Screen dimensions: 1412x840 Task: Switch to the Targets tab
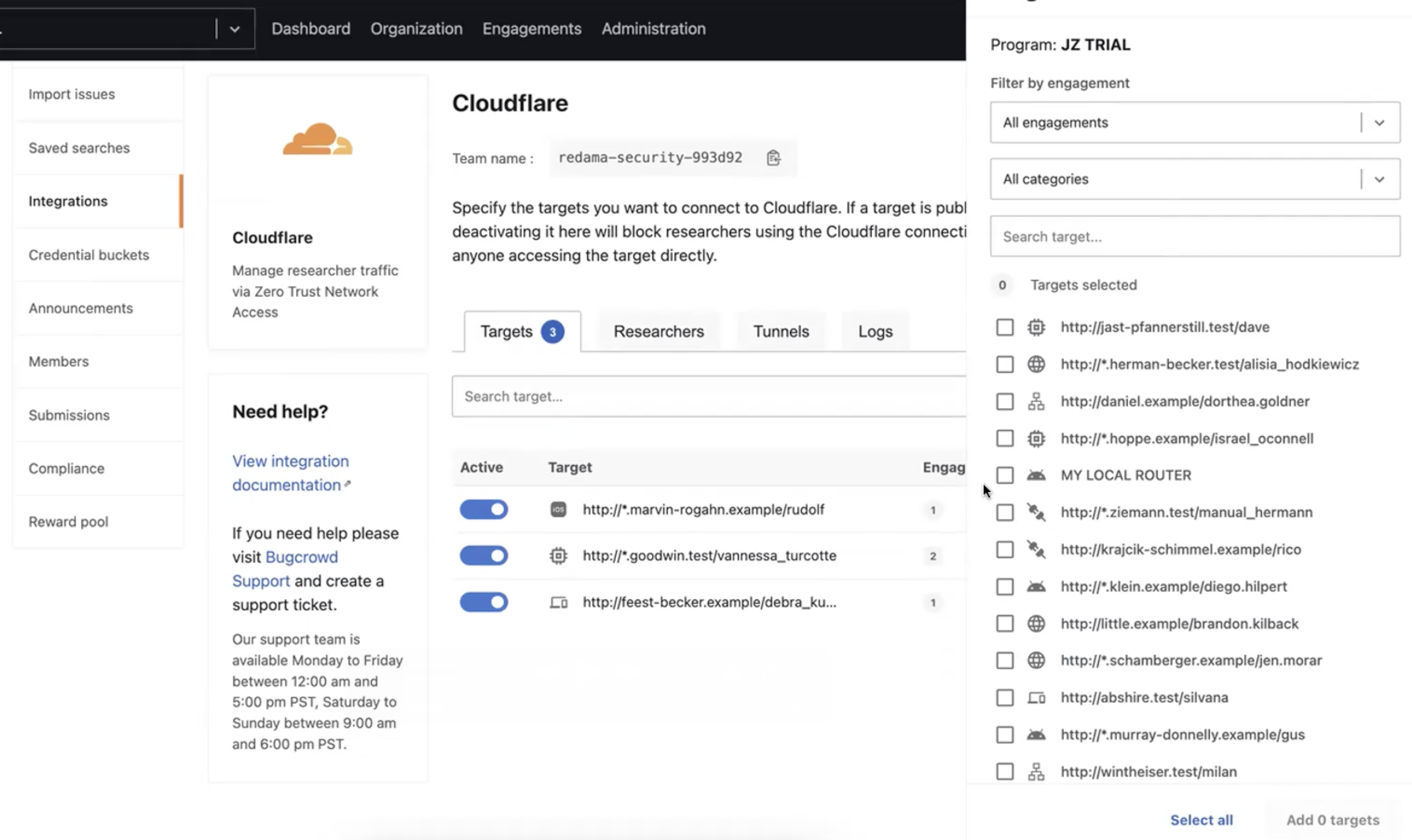pos(522,331)
